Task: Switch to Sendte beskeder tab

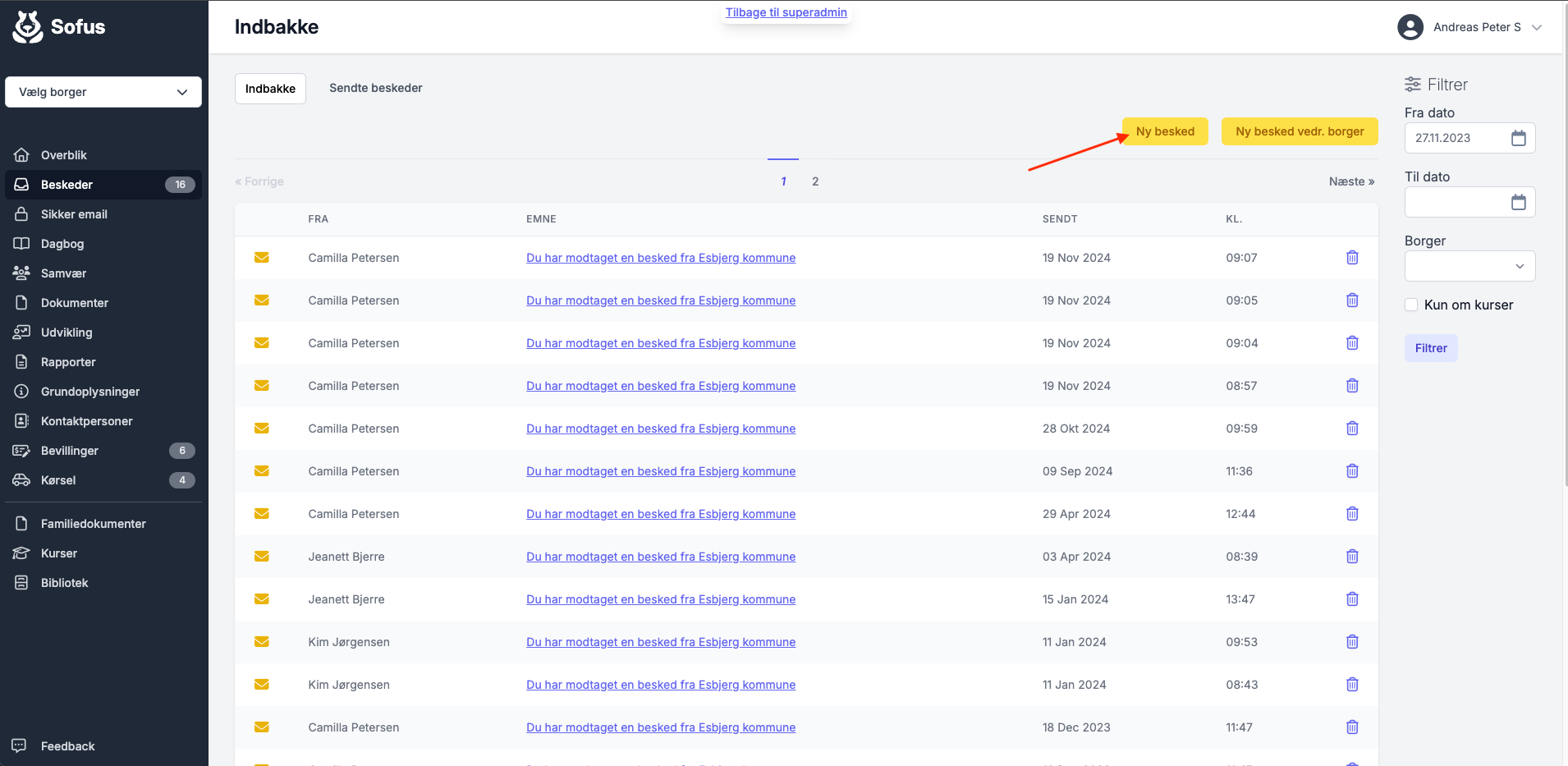Action: 375,88
